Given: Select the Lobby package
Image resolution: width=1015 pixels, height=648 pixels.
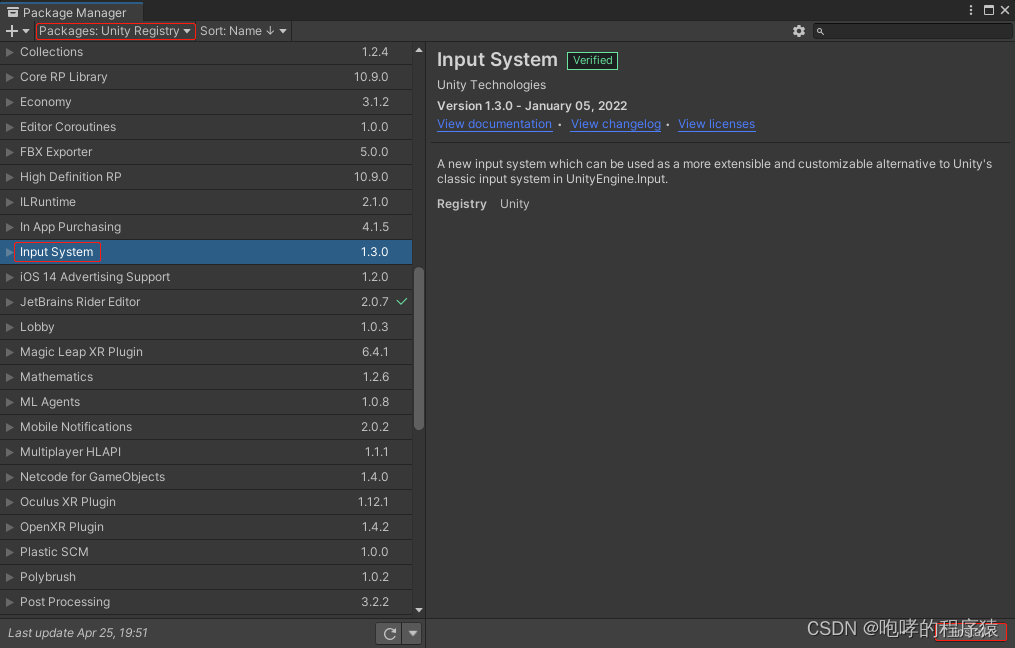Looking at the screenshot, I should point(206,327).
